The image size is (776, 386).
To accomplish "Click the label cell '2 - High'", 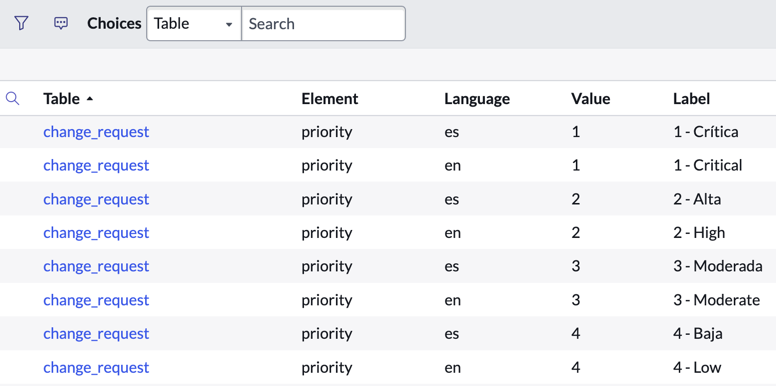I will click(x=699, y=233).
